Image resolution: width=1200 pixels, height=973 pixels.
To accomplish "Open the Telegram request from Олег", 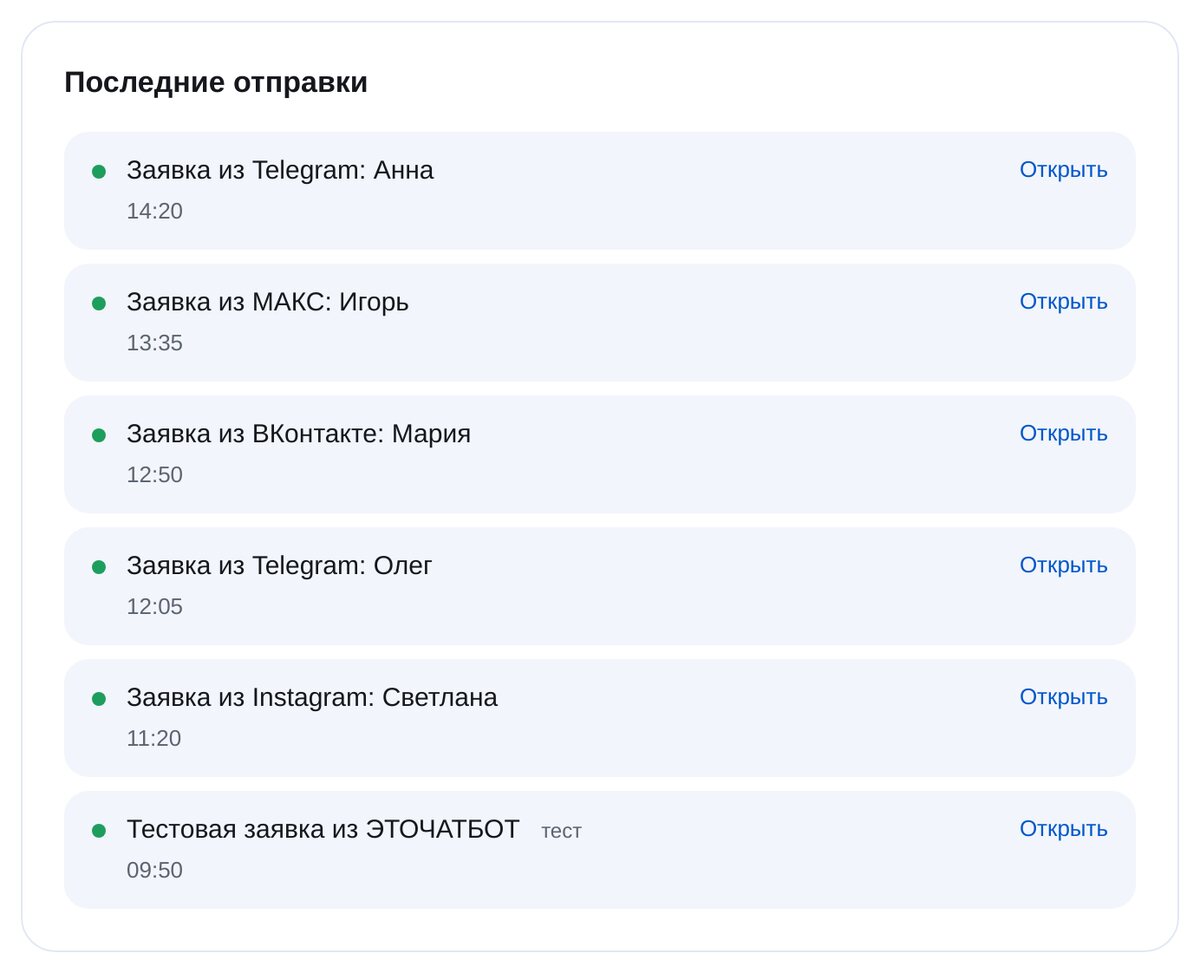I will (1063, 566).
